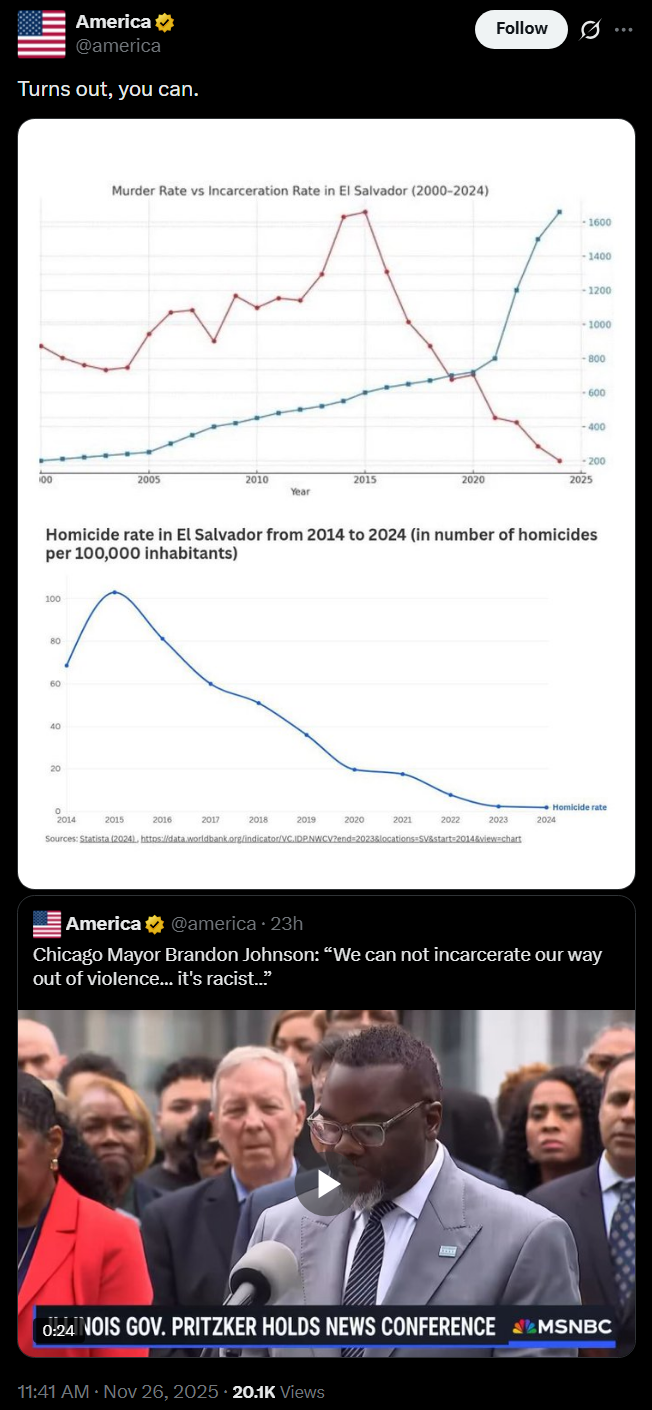This screenshot has height=1410, width=652.
Task: Click the homicide rate 2014 to 2024 chart
Action: click(x=326, y=690)
